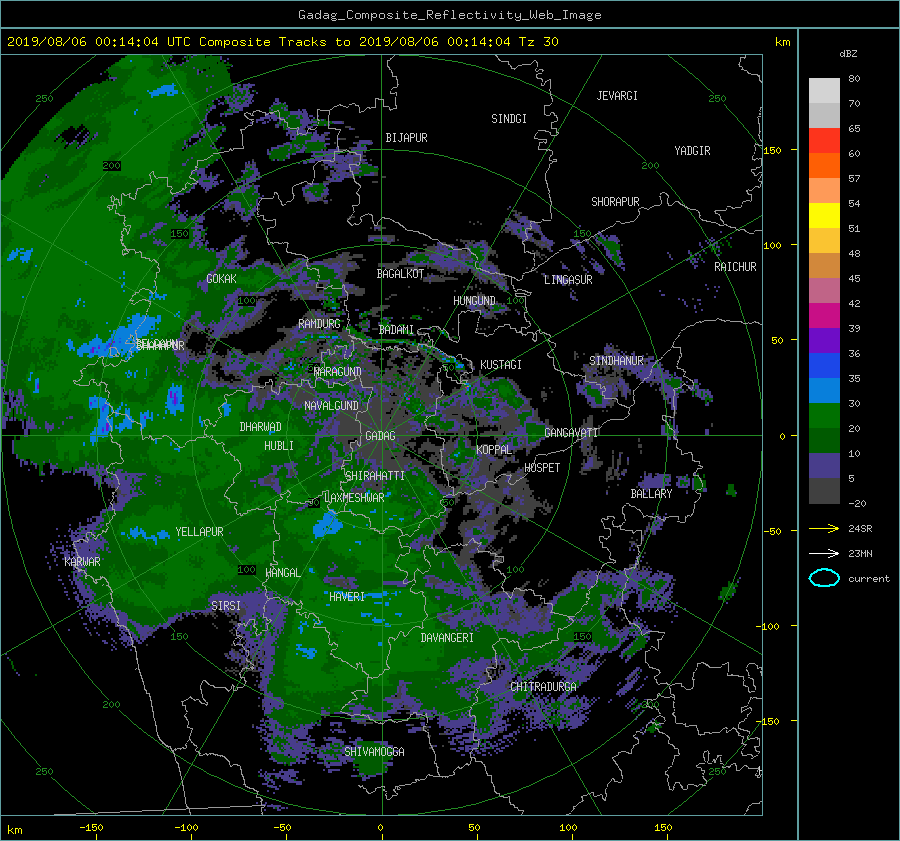Click the SINDGI city label
The image size is (900, 841).
[x=509, y=119]
